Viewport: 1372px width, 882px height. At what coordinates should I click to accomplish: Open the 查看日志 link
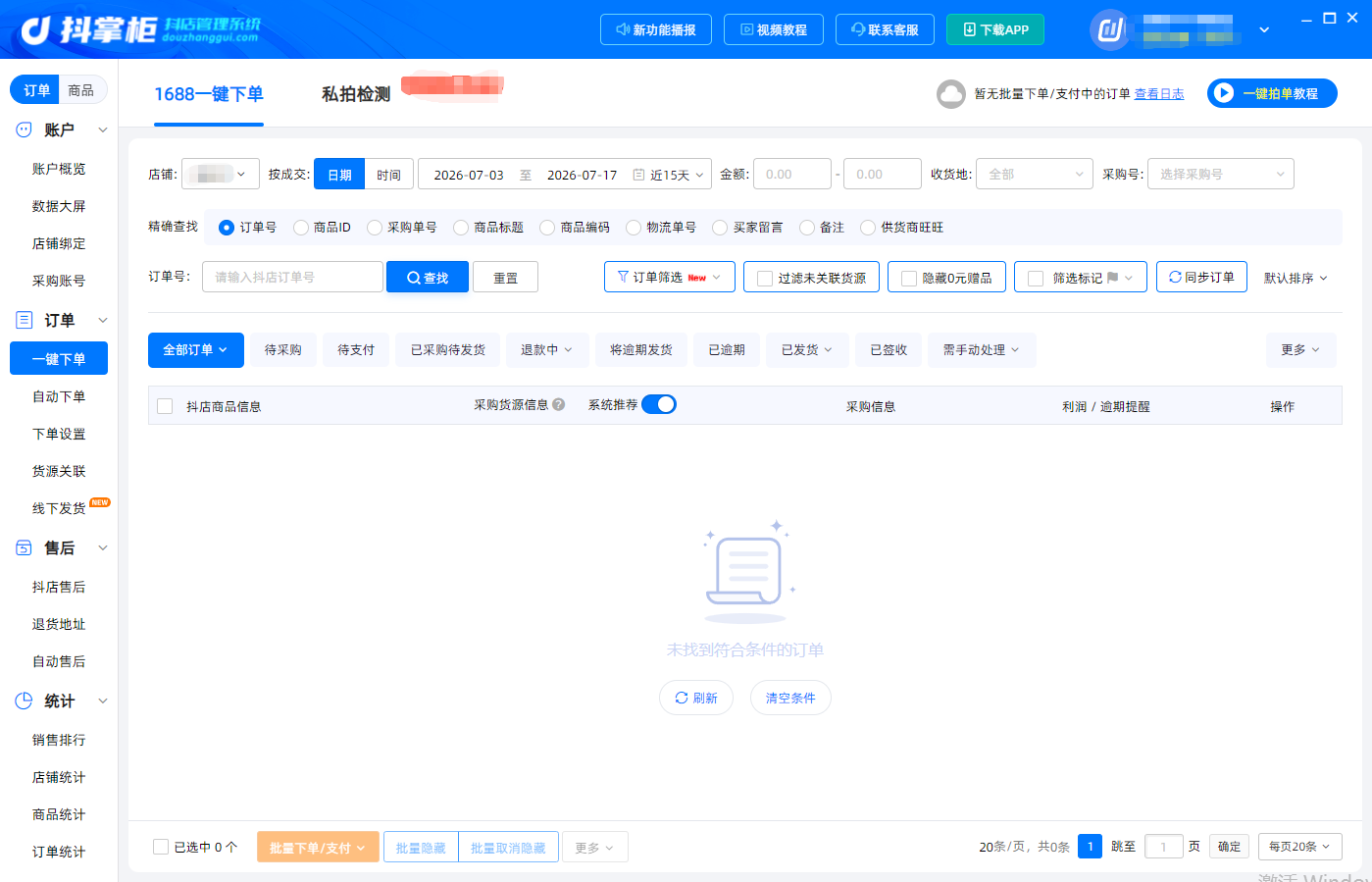click(1159, 94)
